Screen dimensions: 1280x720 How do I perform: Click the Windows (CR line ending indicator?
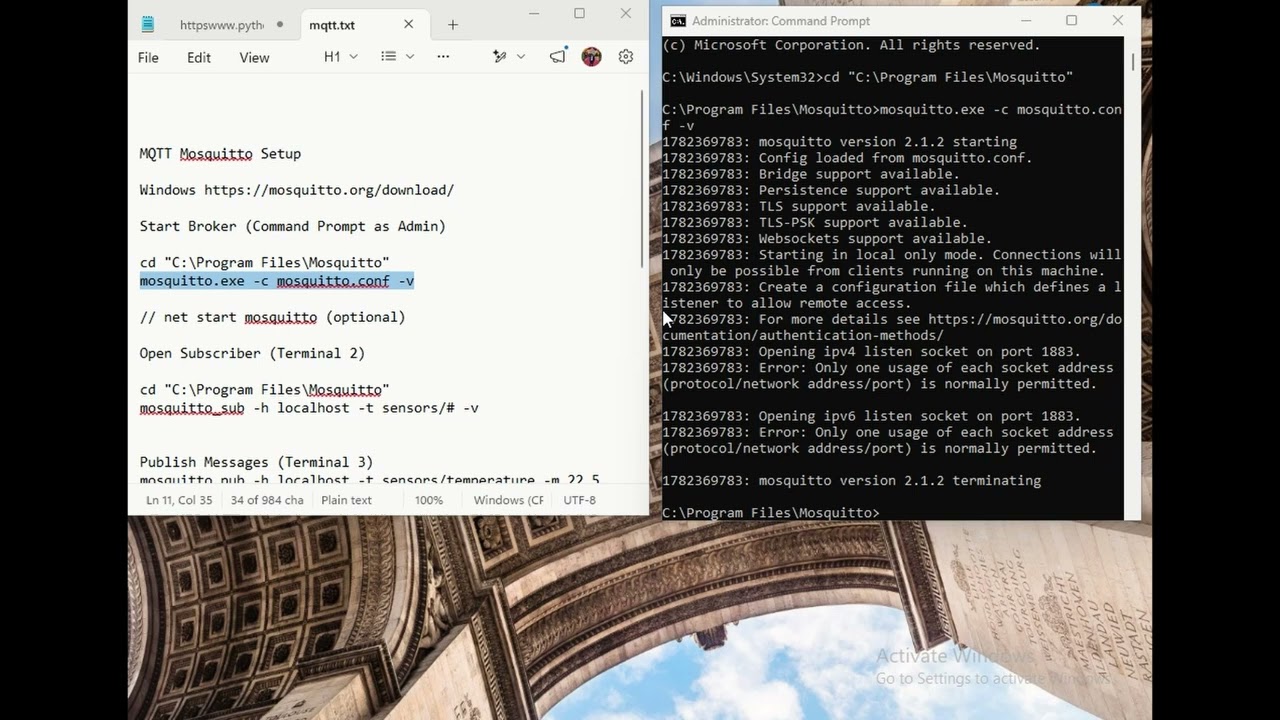pyautogui.click(x=508, y=500)
